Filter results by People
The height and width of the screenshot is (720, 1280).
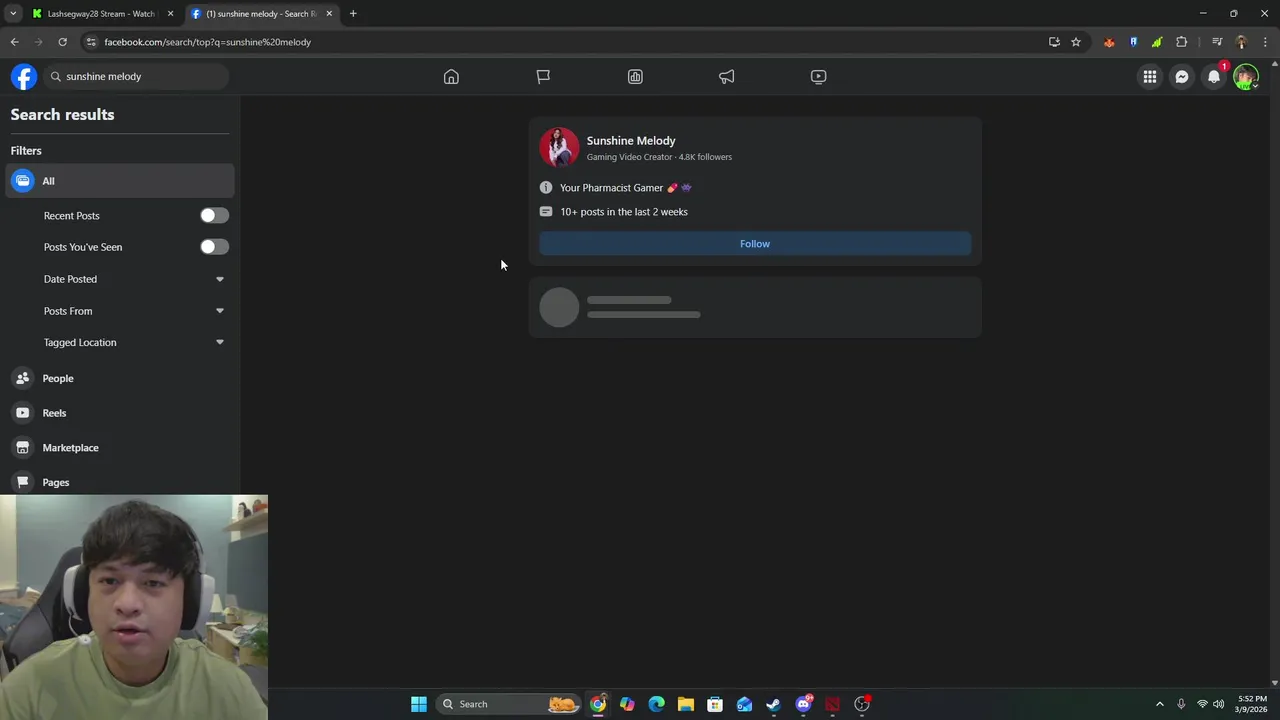coord(120,378)
